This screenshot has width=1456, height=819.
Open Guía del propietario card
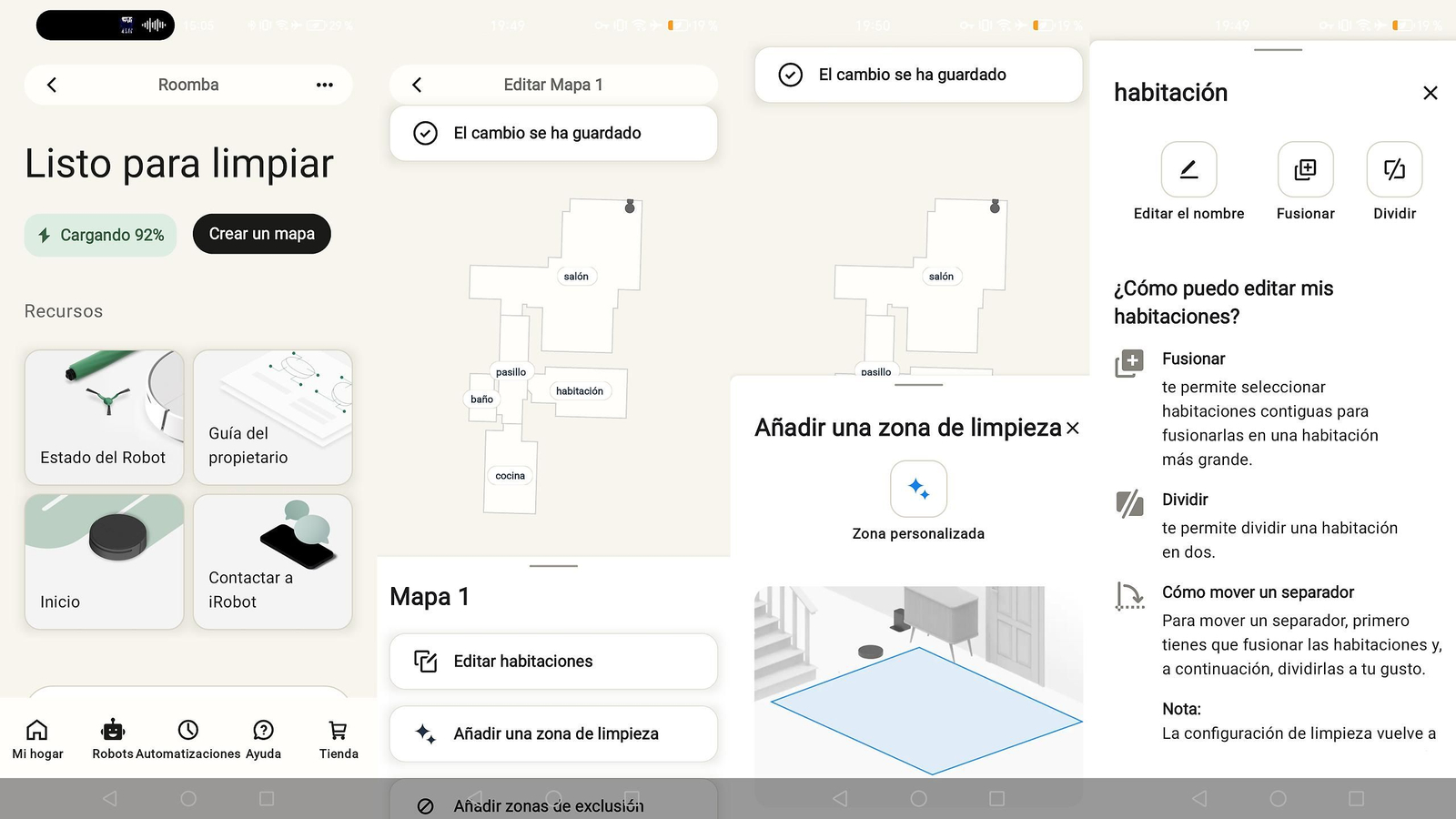pos(273,417)
